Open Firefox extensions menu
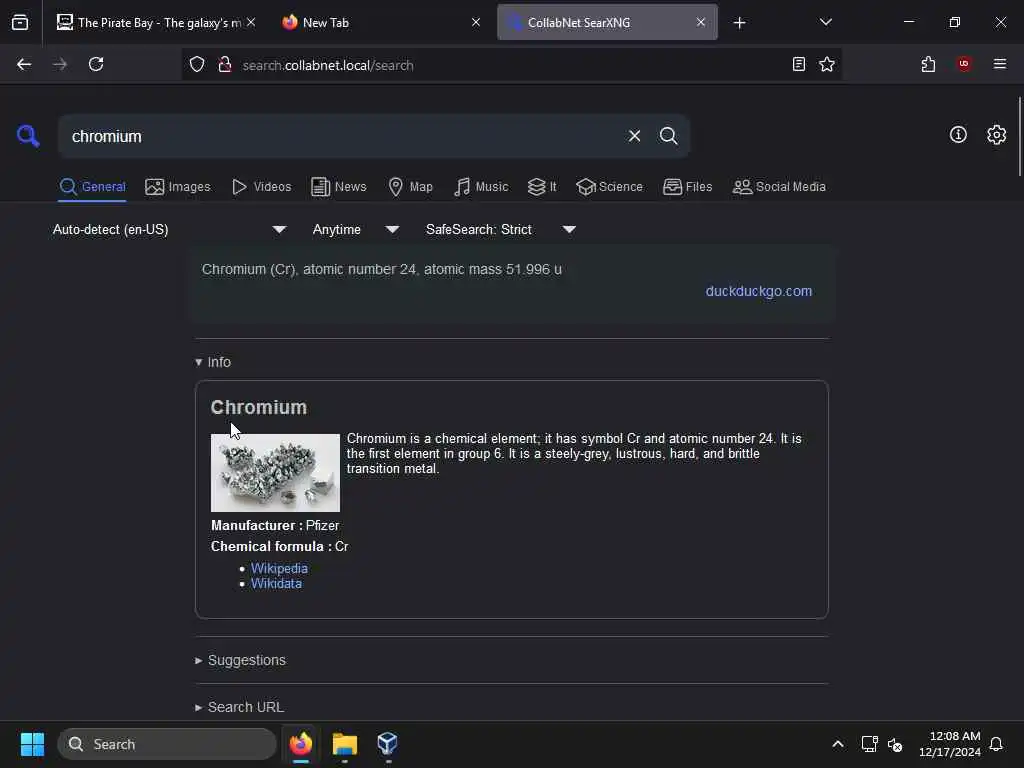Screen dimensions: 1024x768 928,64
